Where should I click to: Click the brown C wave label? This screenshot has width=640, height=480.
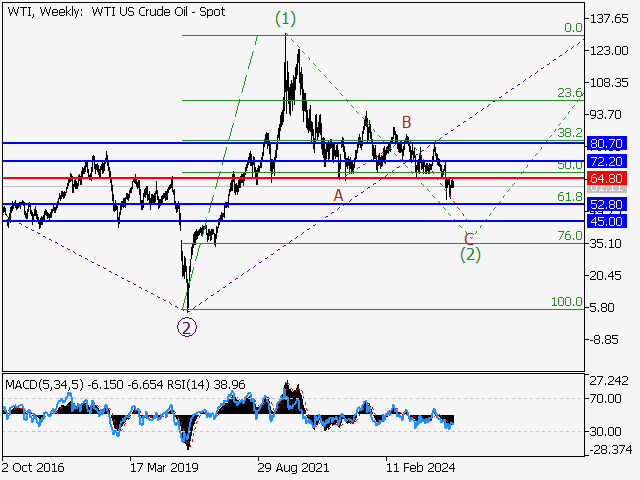click(469, 237)
